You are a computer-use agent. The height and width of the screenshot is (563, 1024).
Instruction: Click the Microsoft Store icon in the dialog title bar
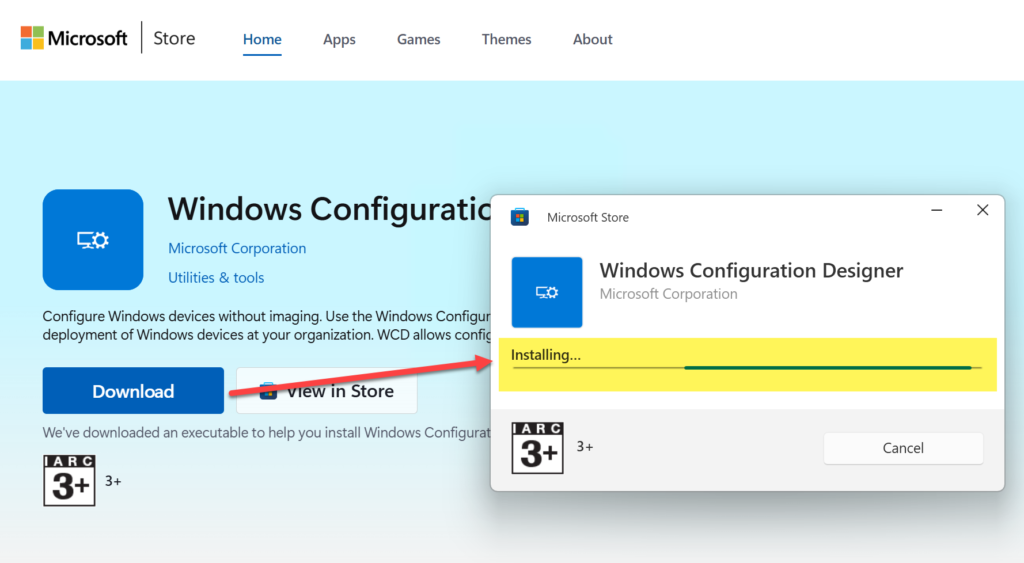pyautogui.click(x=520, y=217)
